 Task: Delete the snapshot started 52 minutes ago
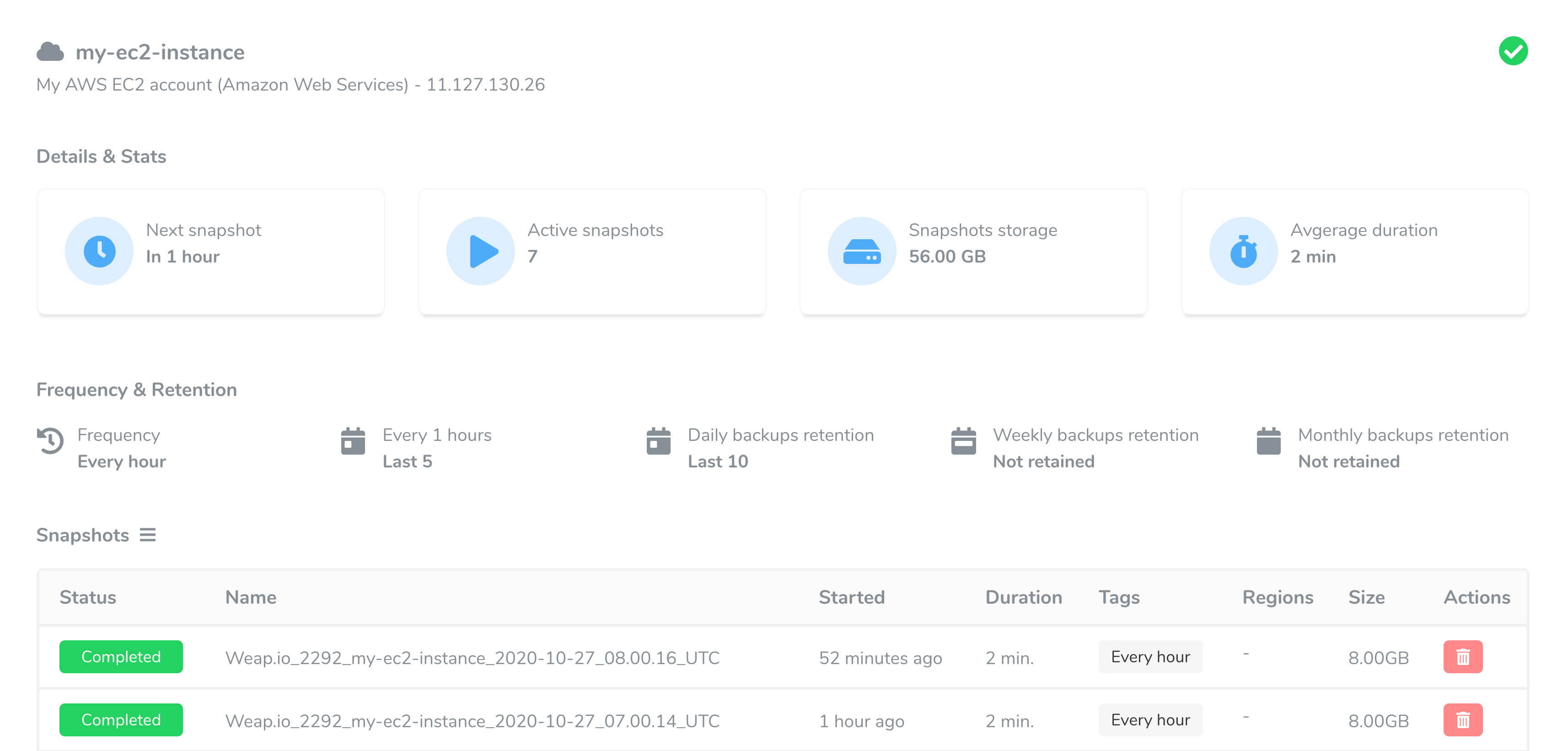tap(1463, 657)
